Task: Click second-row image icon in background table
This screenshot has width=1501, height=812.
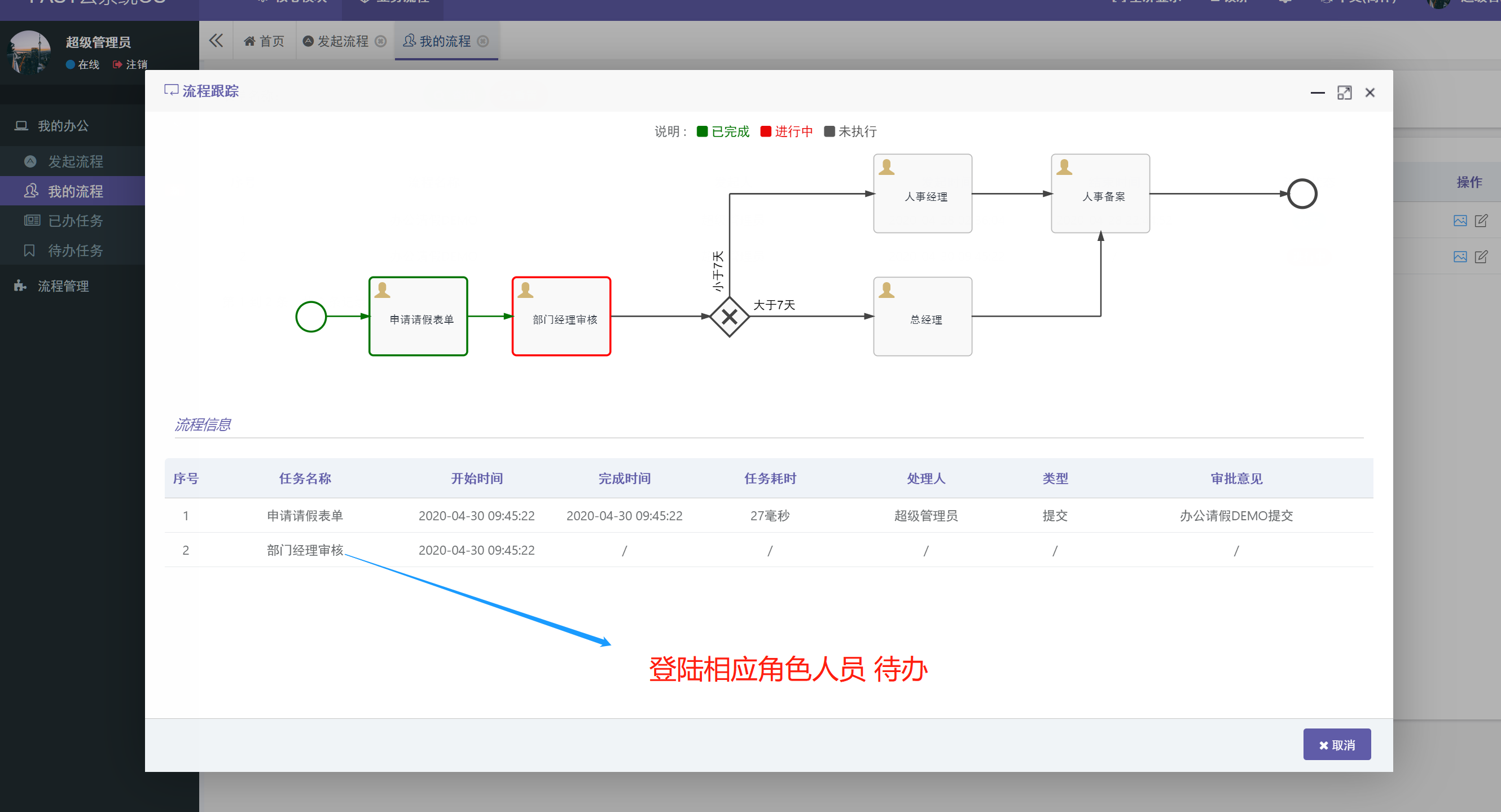Action: click(1460, 257)
